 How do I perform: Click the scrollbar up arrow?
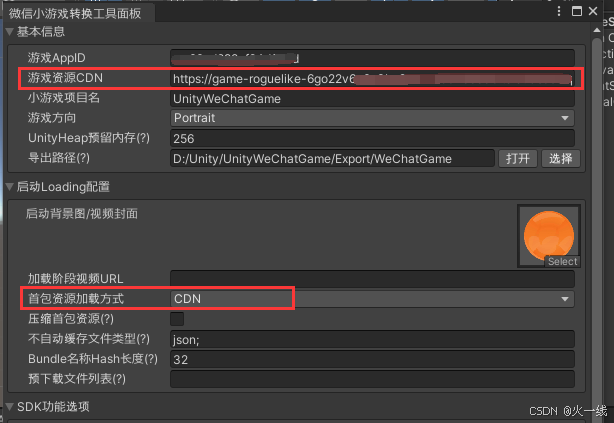597,30
